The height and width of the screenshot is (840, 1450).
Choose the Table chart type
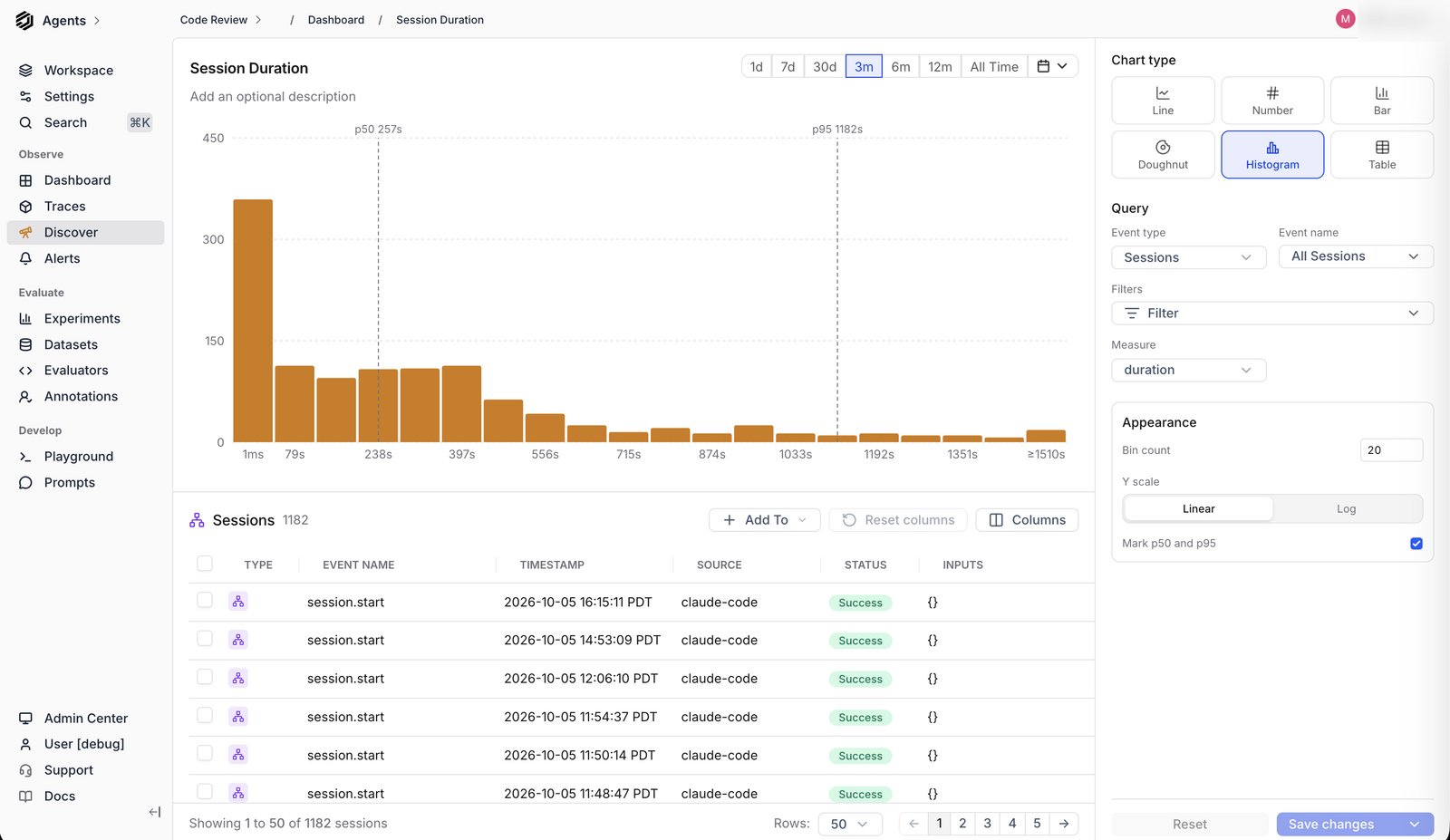point(1382,155)
